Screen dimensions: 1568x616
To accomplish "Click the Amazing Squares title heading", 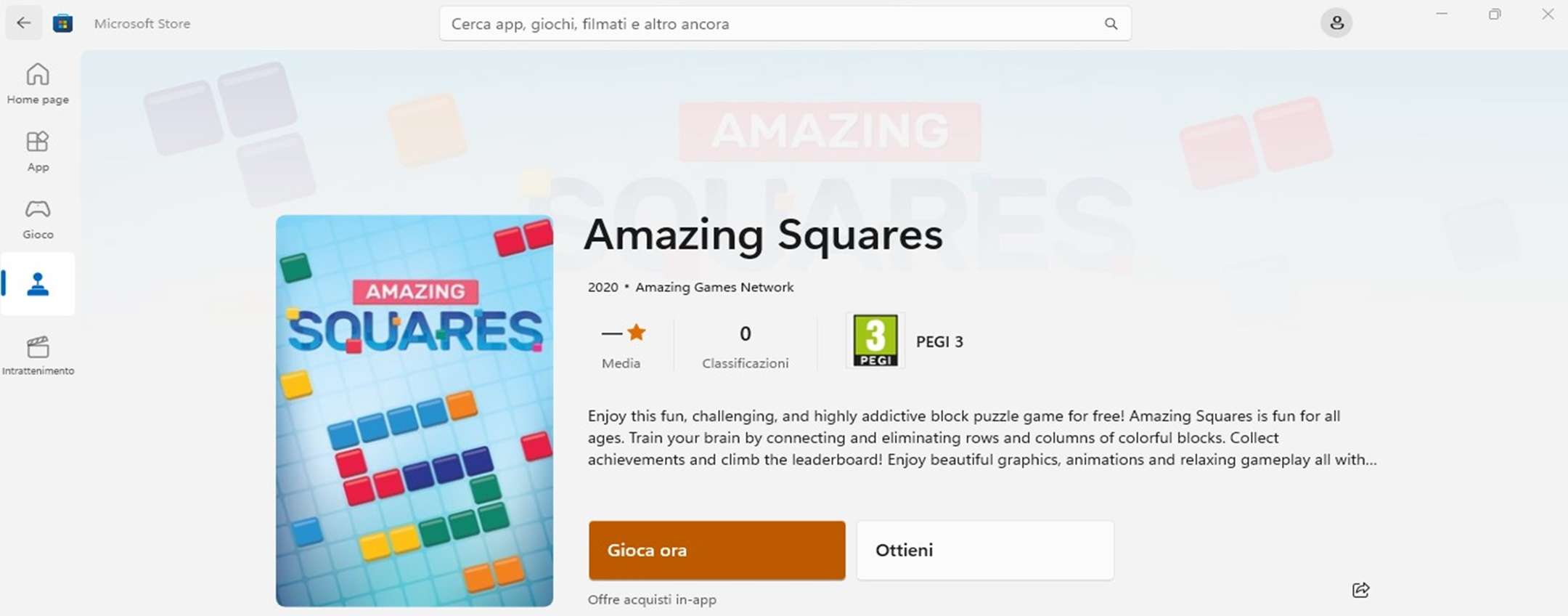I will [x=764, y=235].
